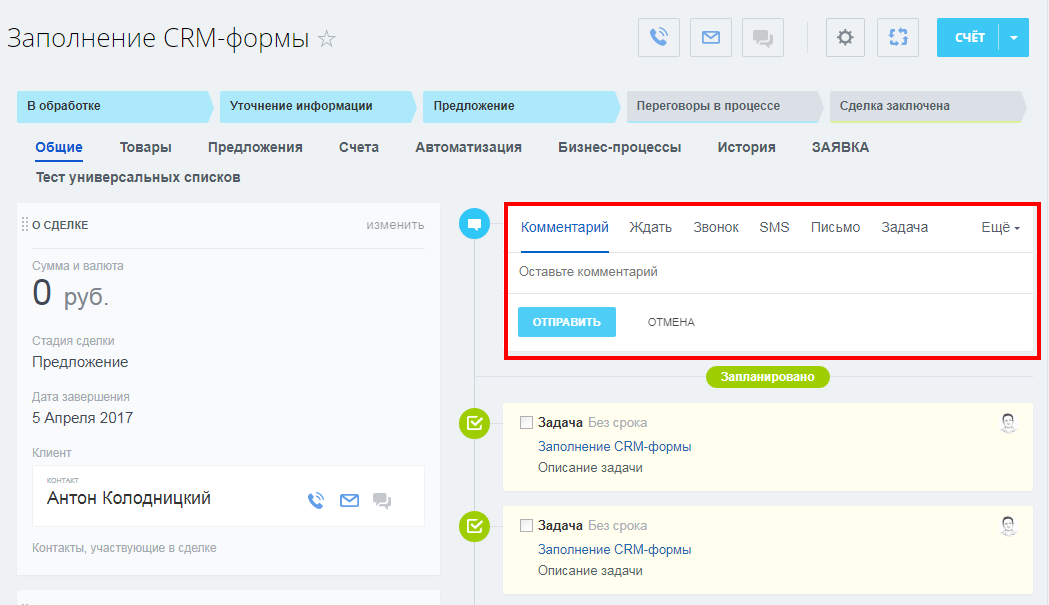Click the Оставьте комментарий input field

point(771,272)
